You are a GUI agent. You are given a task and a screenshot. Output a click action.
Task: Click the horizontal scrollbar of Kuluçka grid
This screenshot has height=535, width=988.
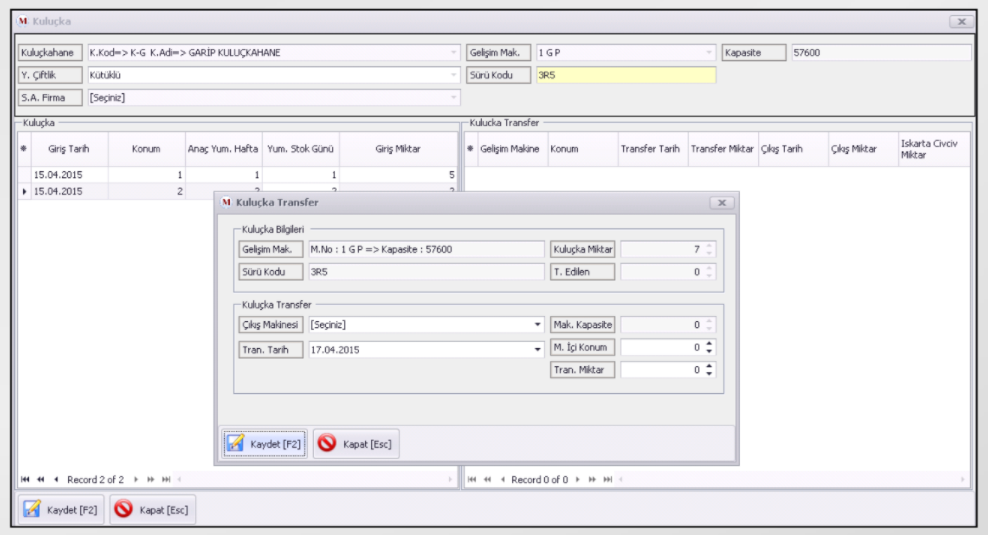(x=315, y=480)
